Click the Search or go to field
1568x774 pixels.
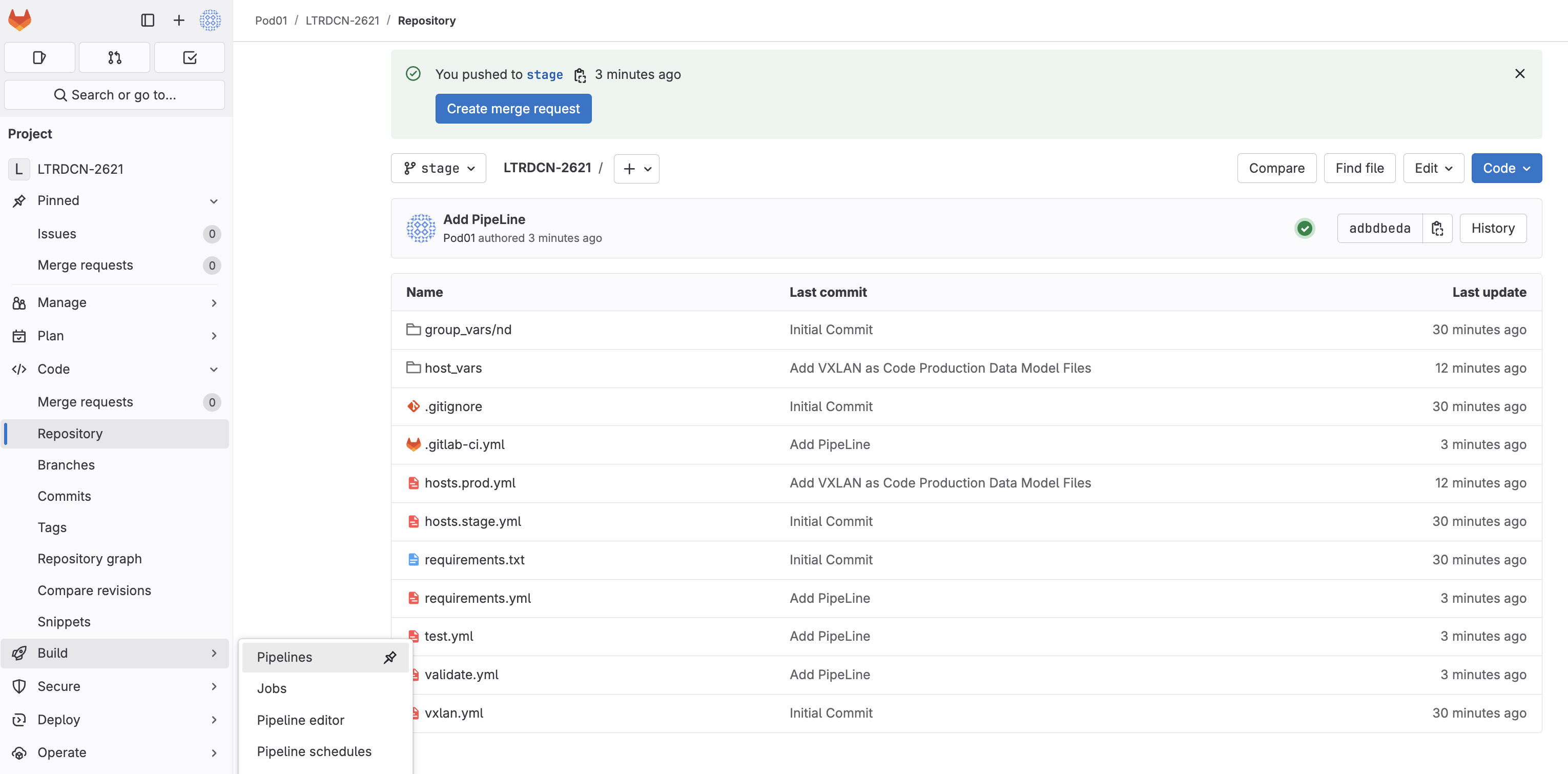[114, 95]
